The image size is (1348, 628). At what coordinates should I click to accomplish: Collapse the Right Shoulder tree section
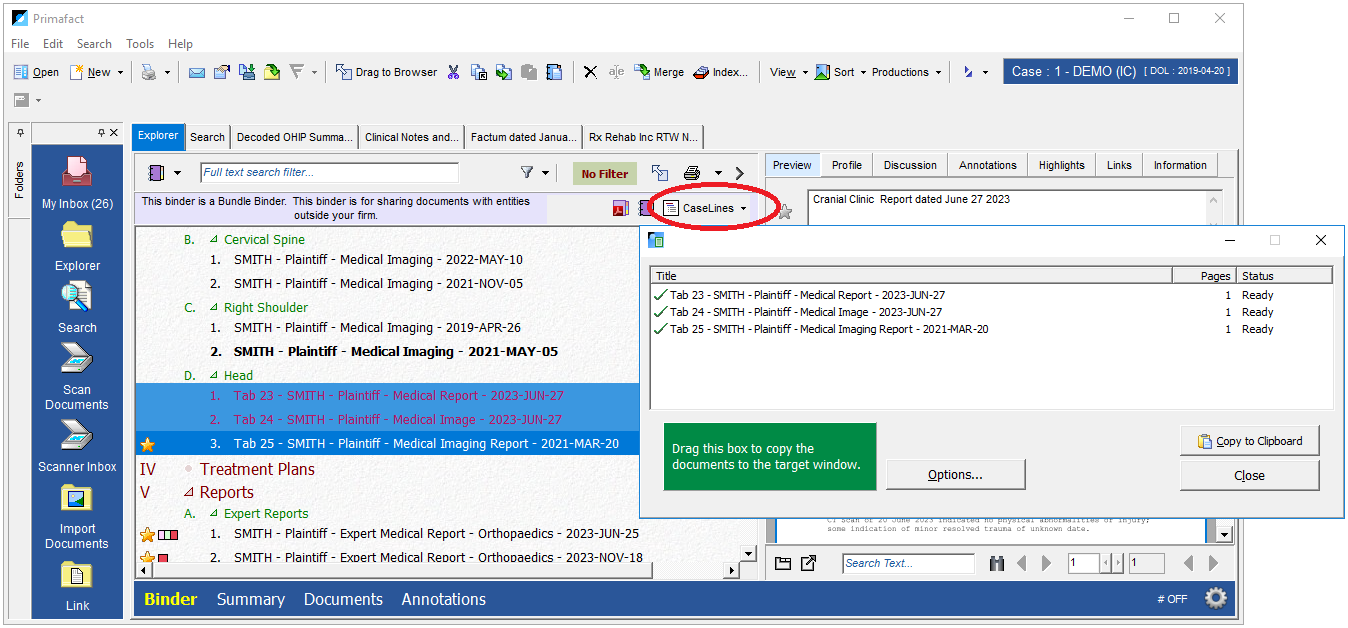pyautogui.click(x=213, y=308)
